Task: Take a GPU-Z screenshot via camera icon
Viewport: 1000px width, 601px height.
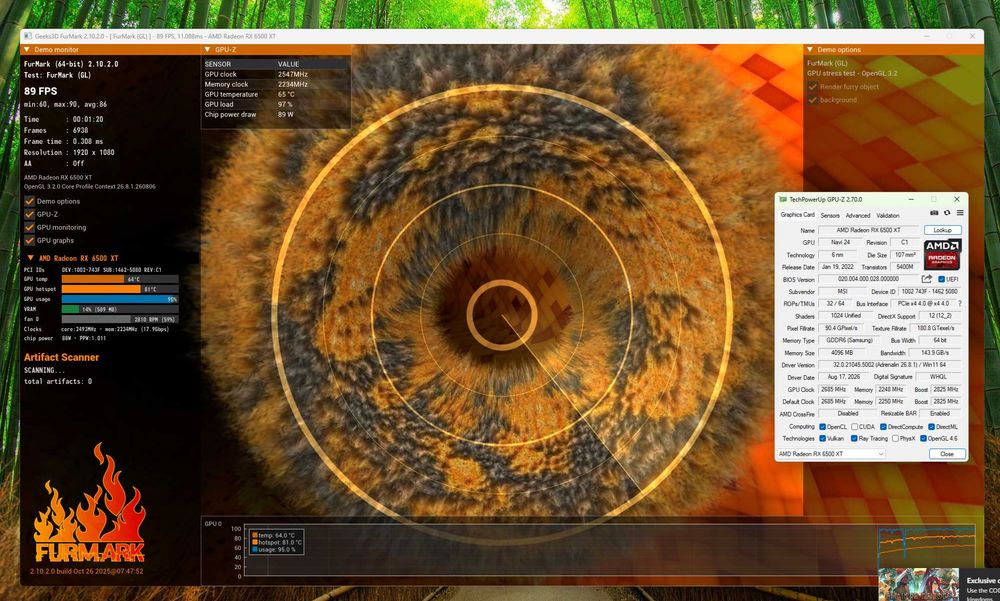Action: (934, 213)
